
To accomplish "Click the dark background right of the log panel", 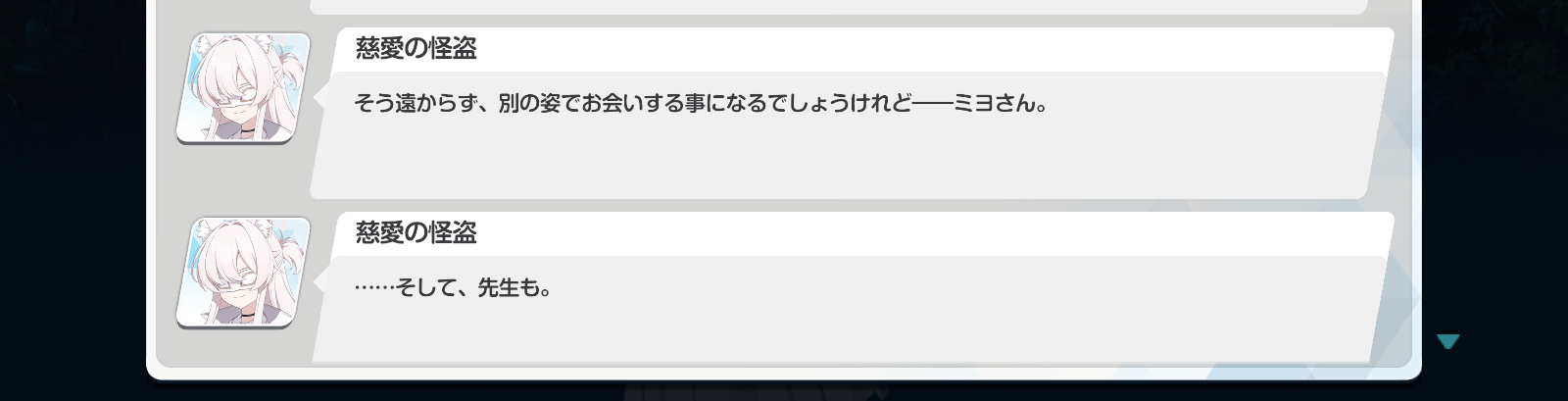I will pyautogui.click(x=1495, y=196).
